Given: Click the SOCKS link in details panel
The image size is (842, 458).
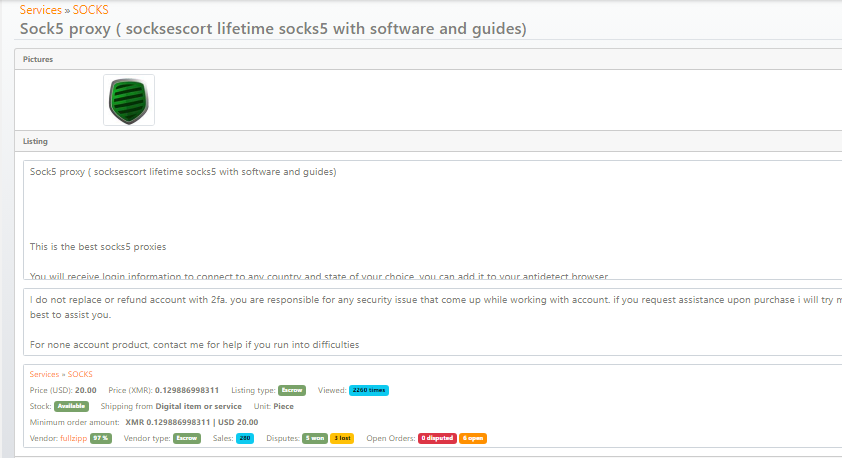Looking at the screenshot, I should click(80, 374).
